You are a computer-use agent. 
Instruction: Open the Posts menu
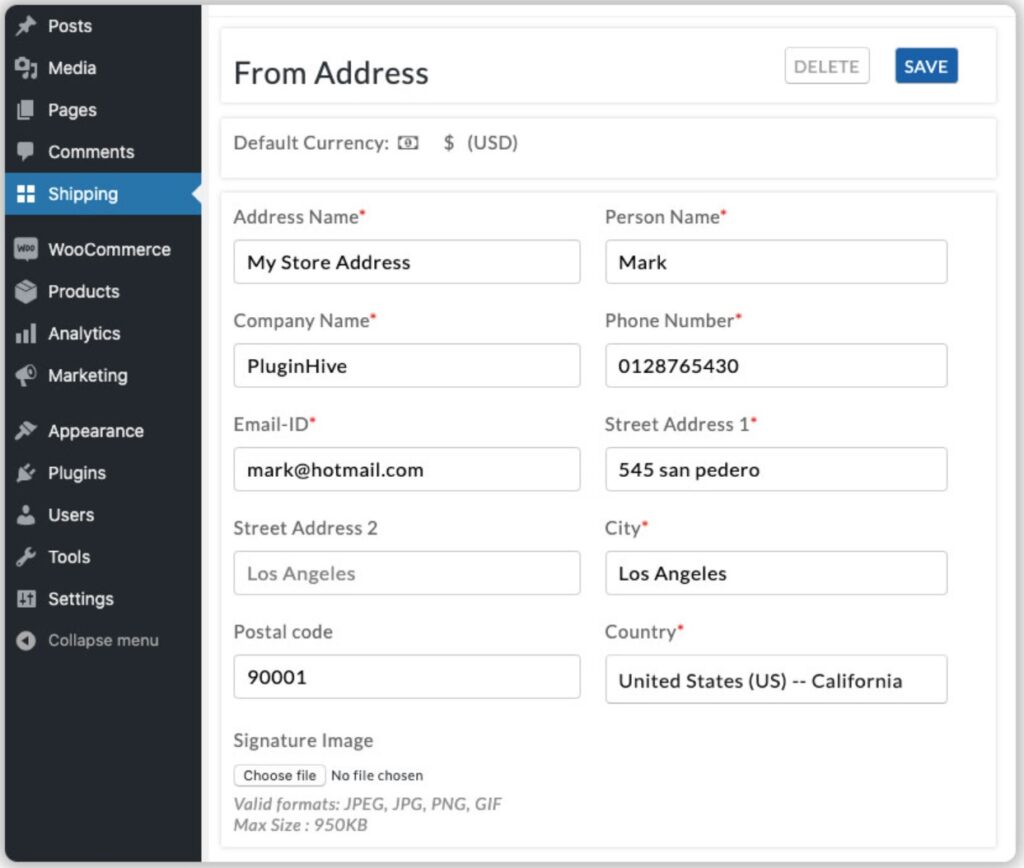click(103, 26)
